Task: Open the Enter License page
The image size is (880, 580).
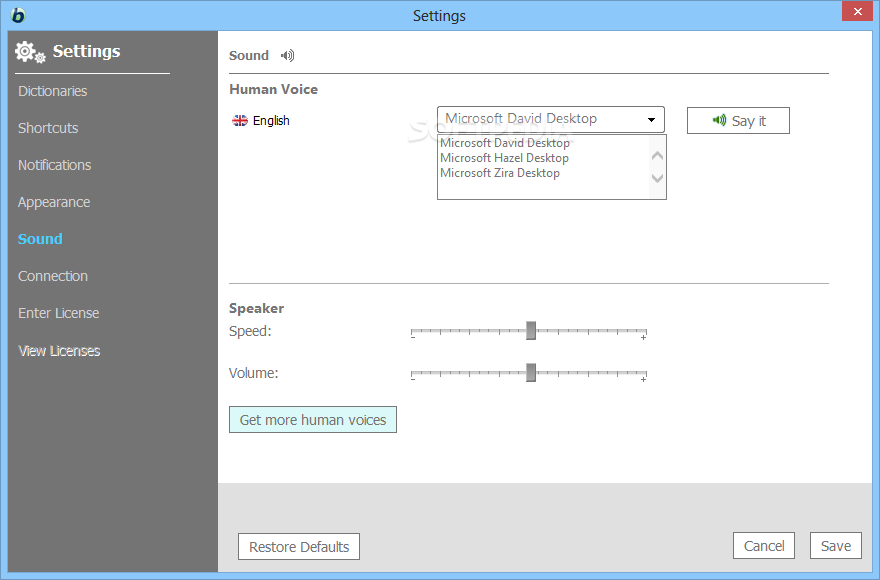Action: pos(58,313)
